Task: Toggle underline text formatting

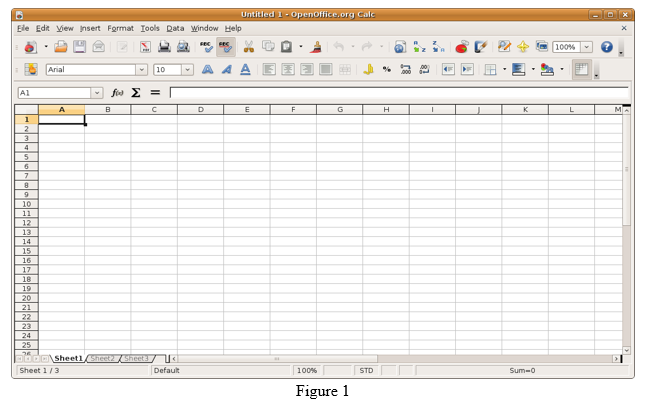Action: click(x=245, y=70)
